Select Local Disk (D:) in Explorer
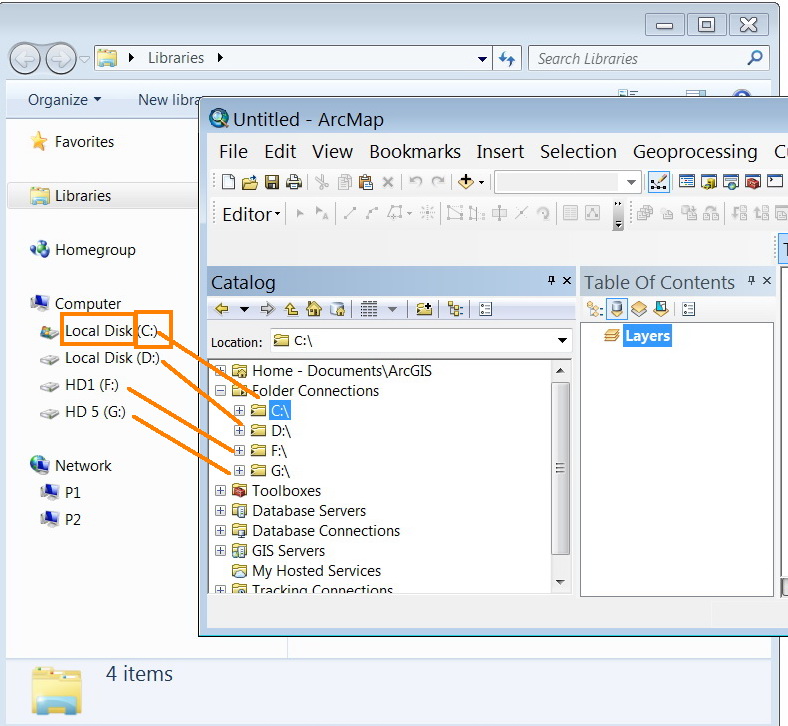Image resolution: width=788 pixels, height=726 pixels. point(112,358)
